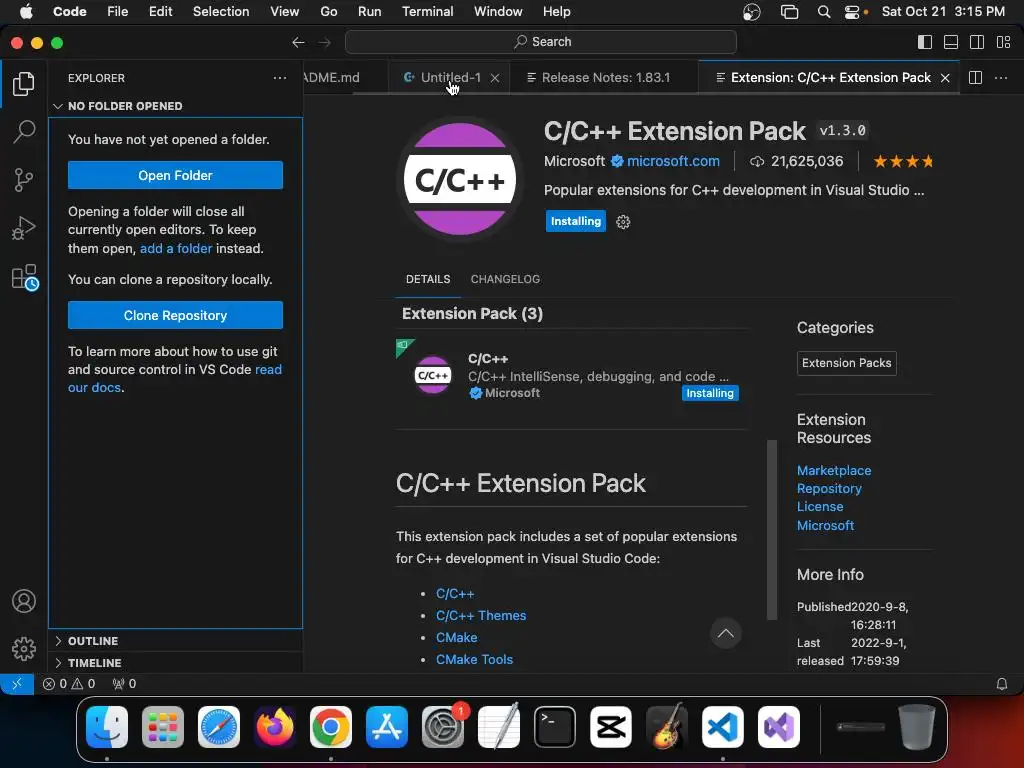Switch to the Untitled-1 tab
Image resolution: width=1024 pixels, height=768 pixels.
[x=451, y=78]
